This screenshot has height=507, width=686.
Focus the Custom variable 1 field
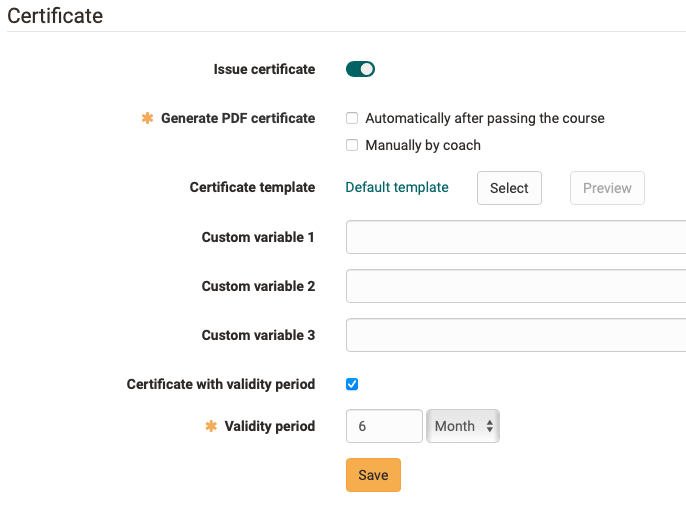coord(516,237)
